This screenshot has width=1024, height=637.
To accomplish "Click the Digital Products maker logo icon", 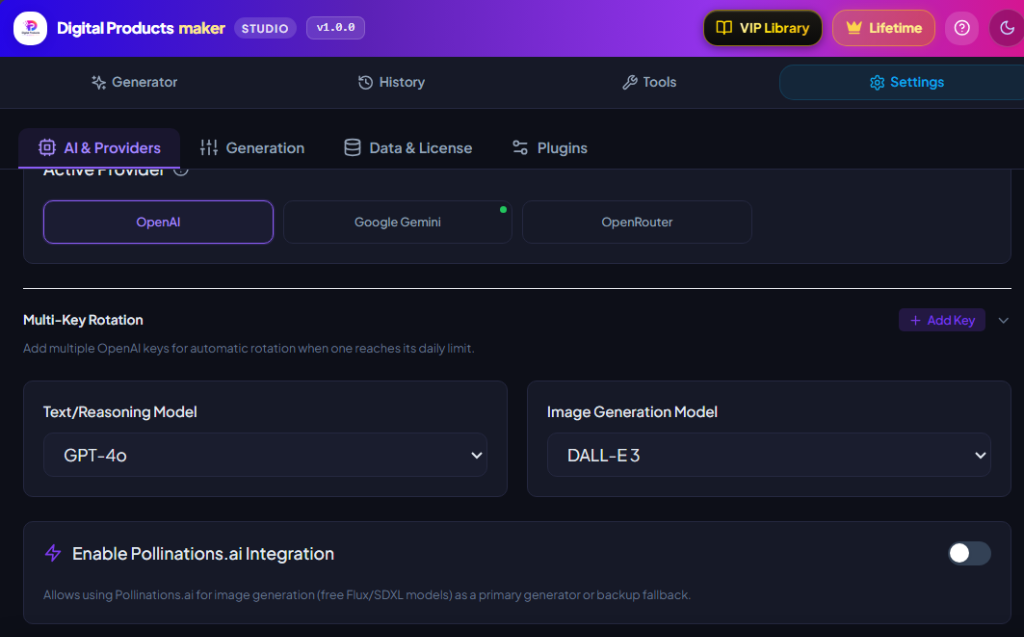I will click(x=30, y=28).
